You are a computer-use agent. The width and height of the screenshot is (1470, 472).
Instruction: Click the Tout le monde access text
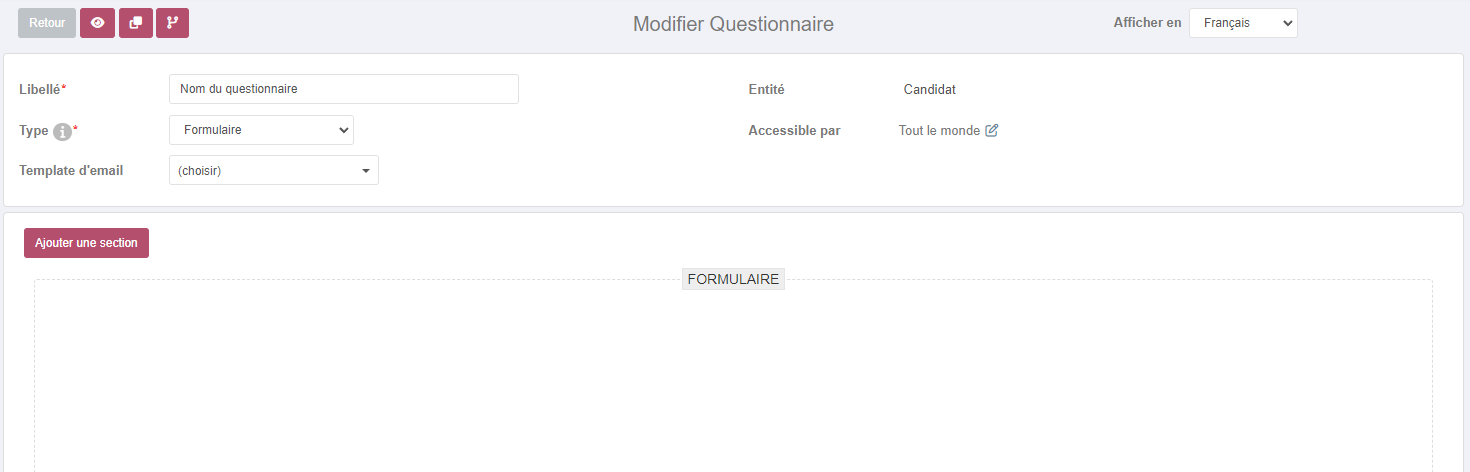939,130
